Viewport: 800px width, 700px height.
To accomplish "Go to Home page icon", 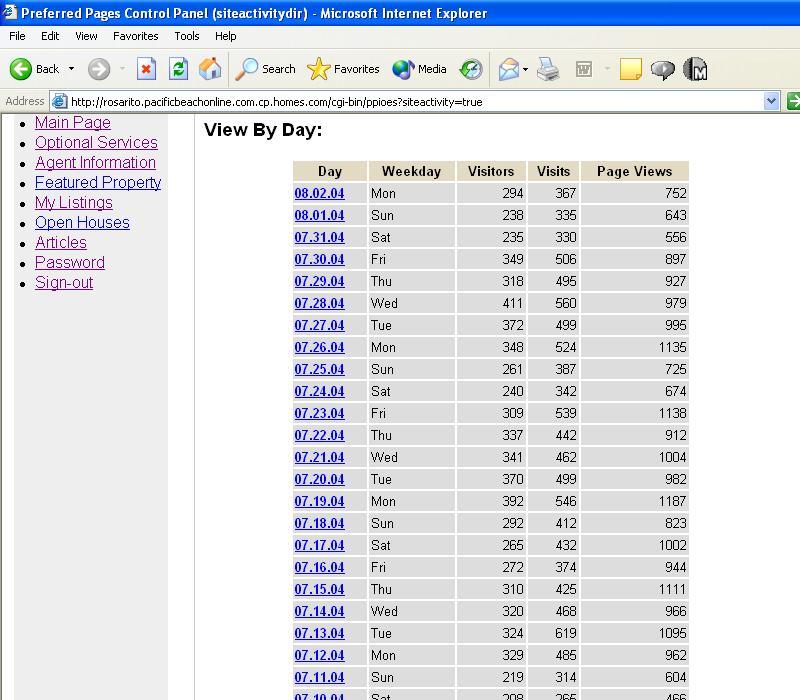I will click(210, 69).
